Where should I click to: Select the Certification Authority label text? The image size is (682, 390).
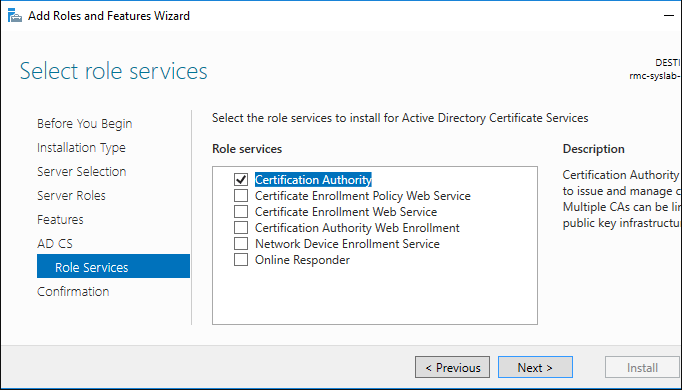(x=313, y=180)
